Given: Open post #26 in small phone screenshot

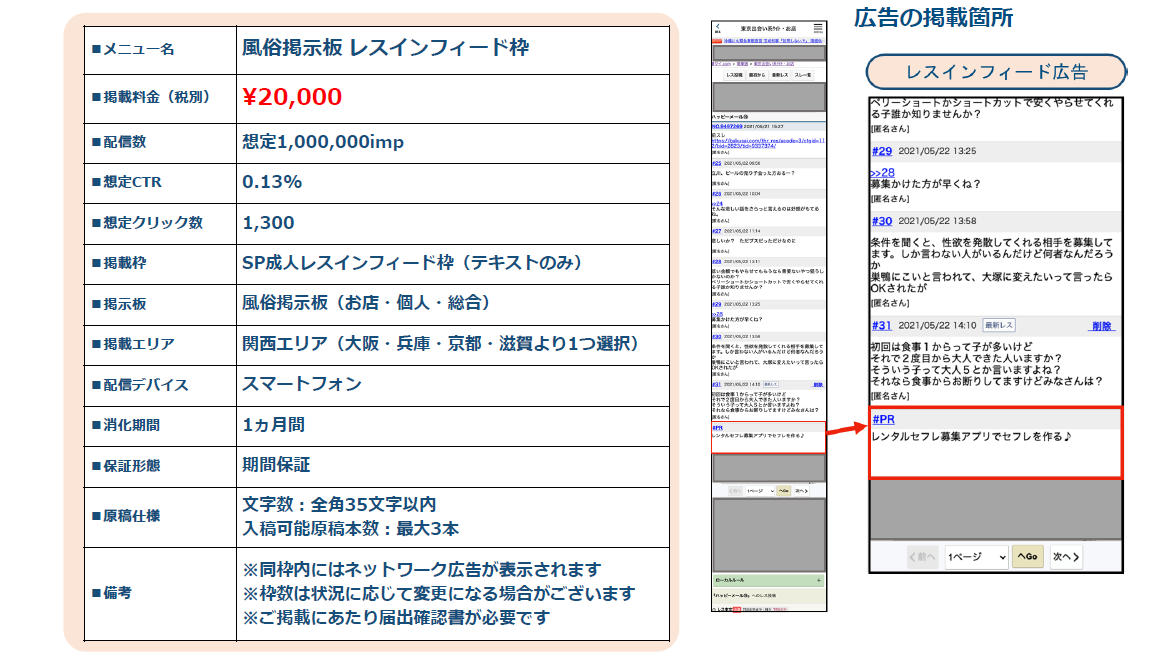Looking at the screenshot, I should tap(716, 193).
